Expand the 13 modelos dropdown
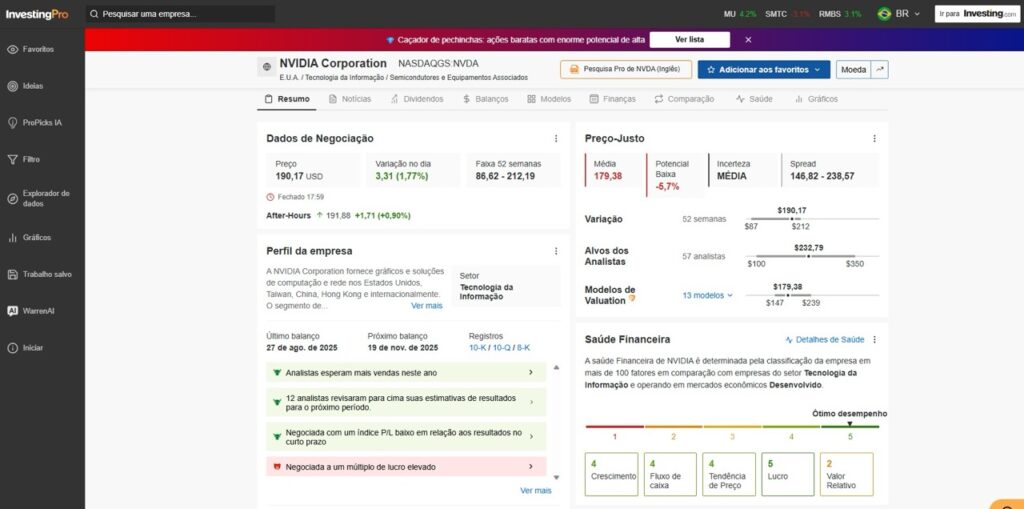The height and width of the screenshot is (509, 1024). 708,296
